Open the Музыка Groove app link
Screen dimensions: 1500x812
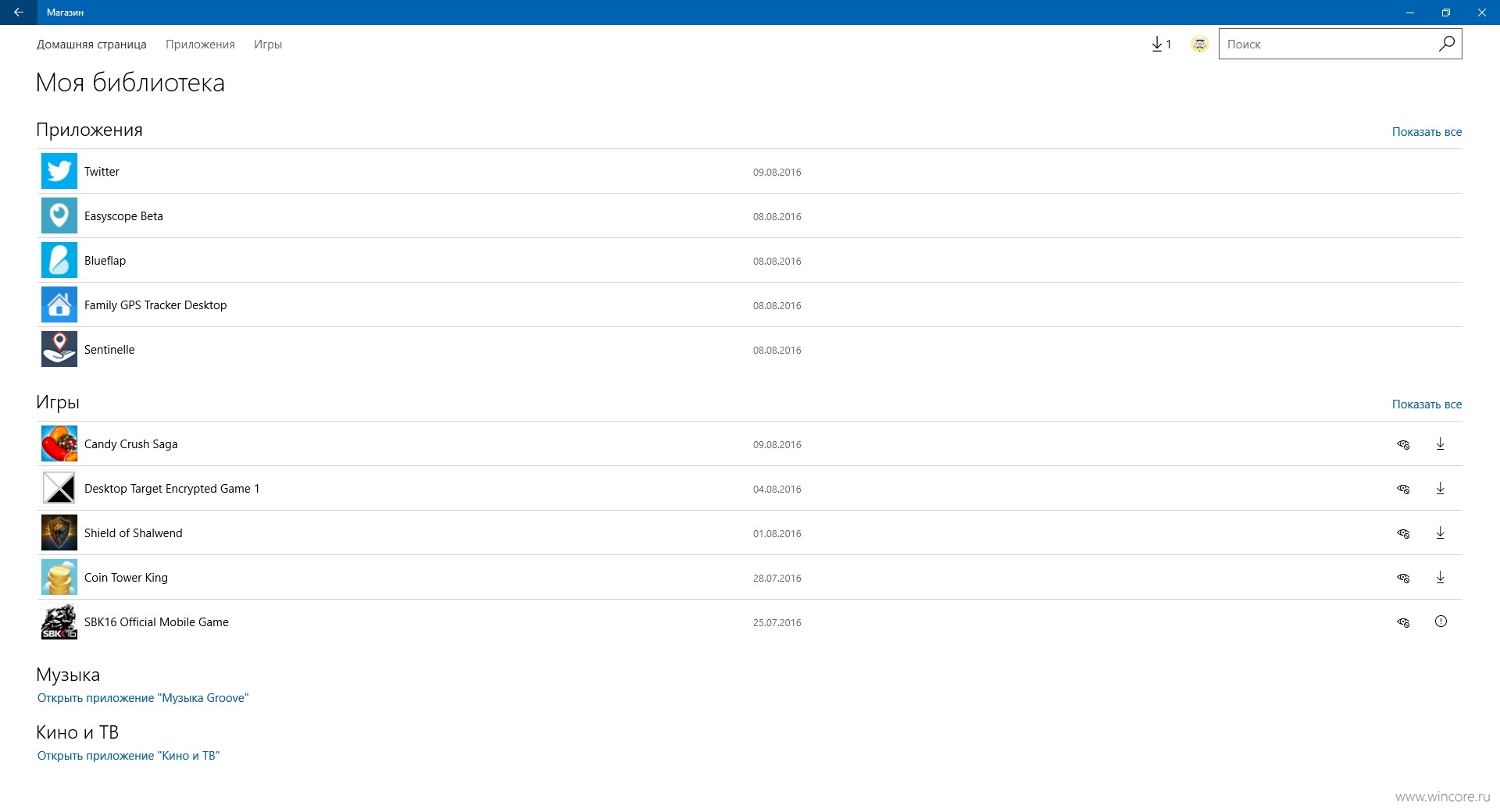[x=143, y=698]
